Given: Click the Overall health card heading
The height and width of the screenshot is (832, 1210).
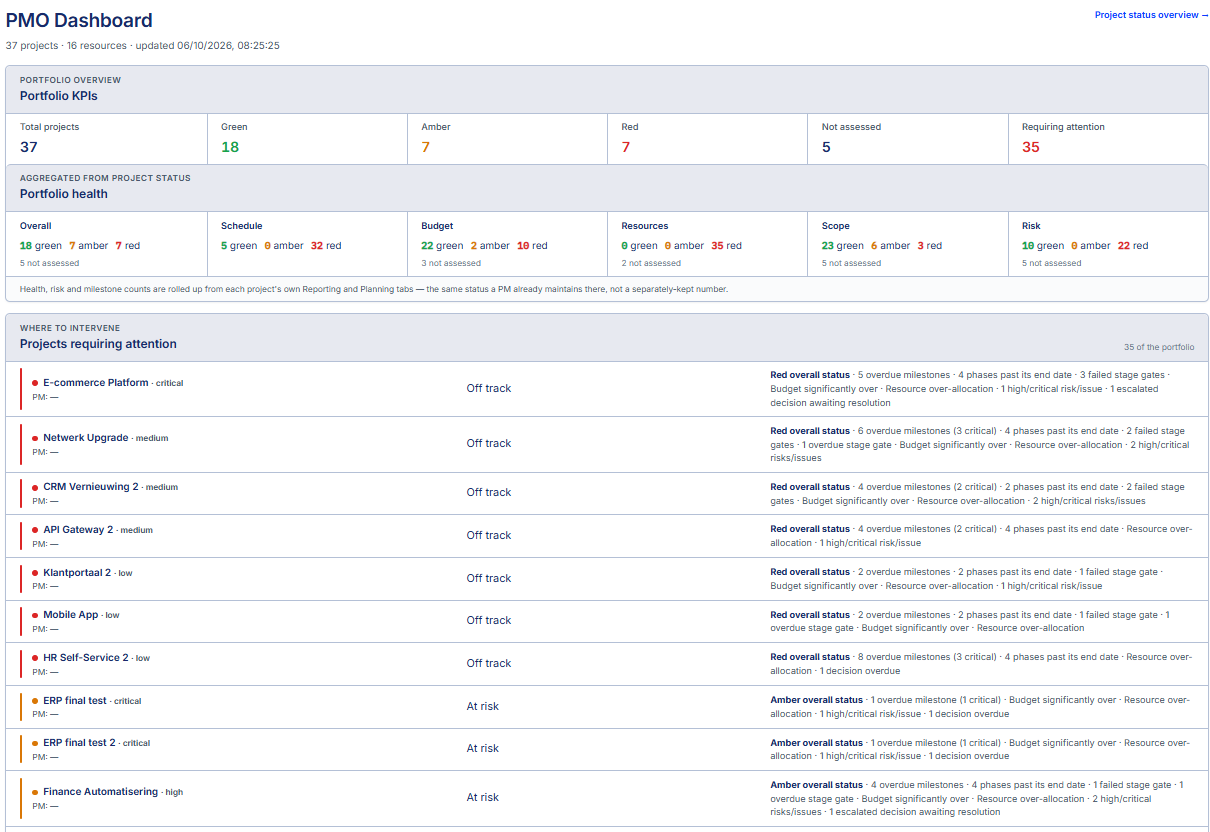Looking at the screenshot, I should coord(36,226).
